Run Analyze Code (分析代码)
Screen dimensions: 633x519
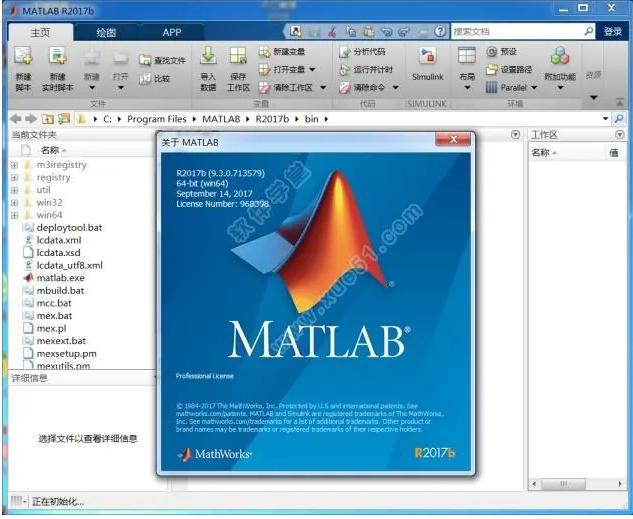coord(362,52)
